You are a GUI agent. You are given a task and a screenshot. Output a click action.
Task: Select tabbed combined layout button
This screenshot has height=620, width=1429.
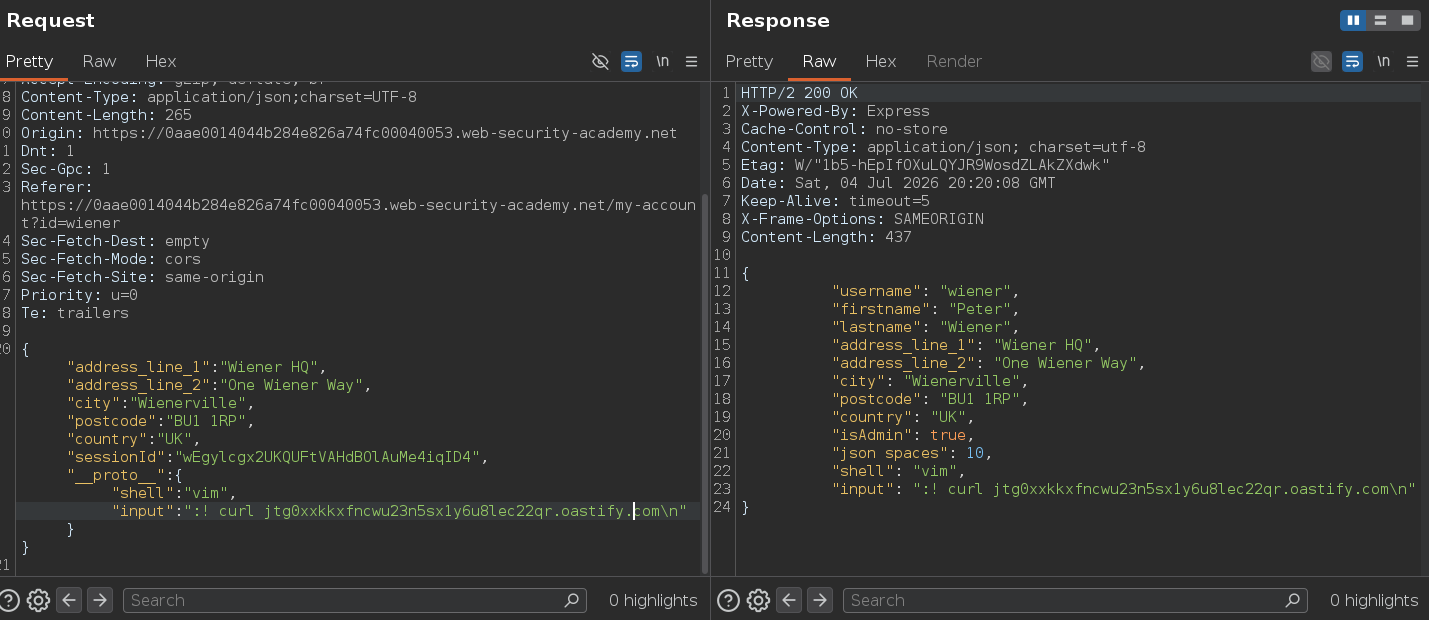[1407, 20]
